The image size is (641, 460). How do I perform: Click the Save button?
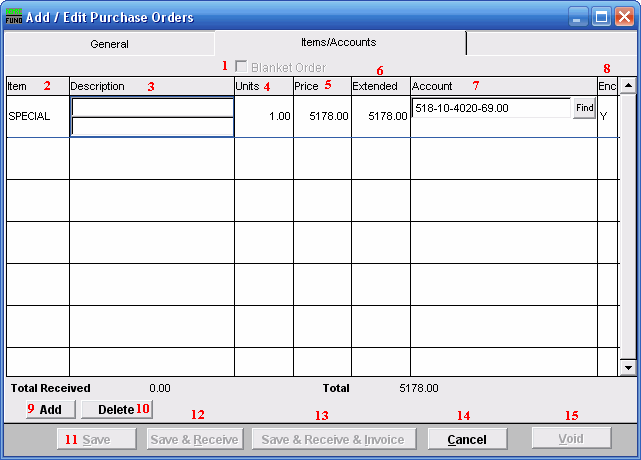coord(96,439)
